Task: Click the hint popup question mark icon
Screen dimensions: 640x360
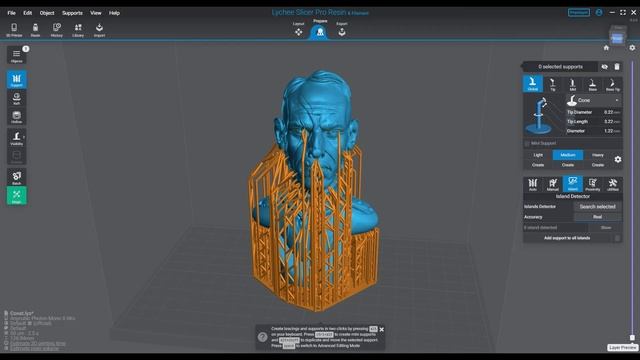Action: pyautogui.click(x=262, y=337)
